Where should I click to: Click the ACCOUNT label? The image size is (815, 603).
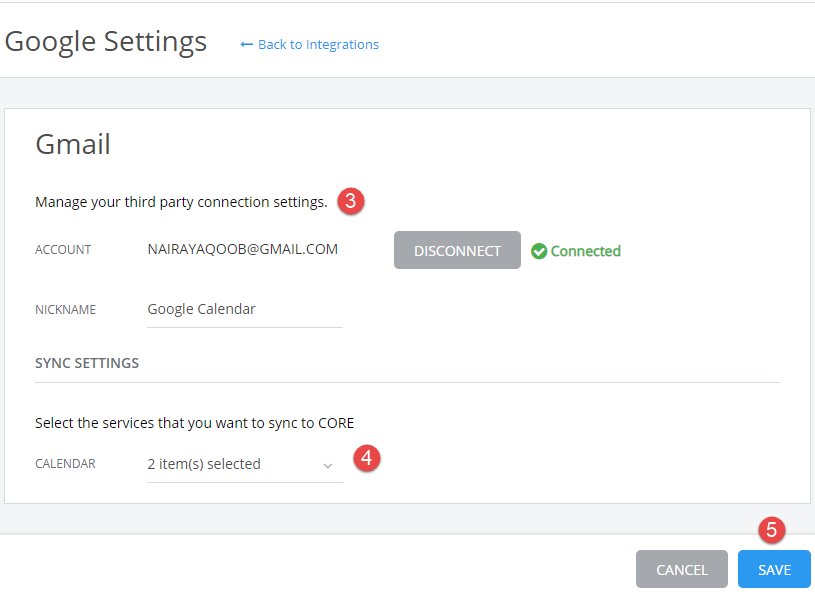tap(63, 250)
